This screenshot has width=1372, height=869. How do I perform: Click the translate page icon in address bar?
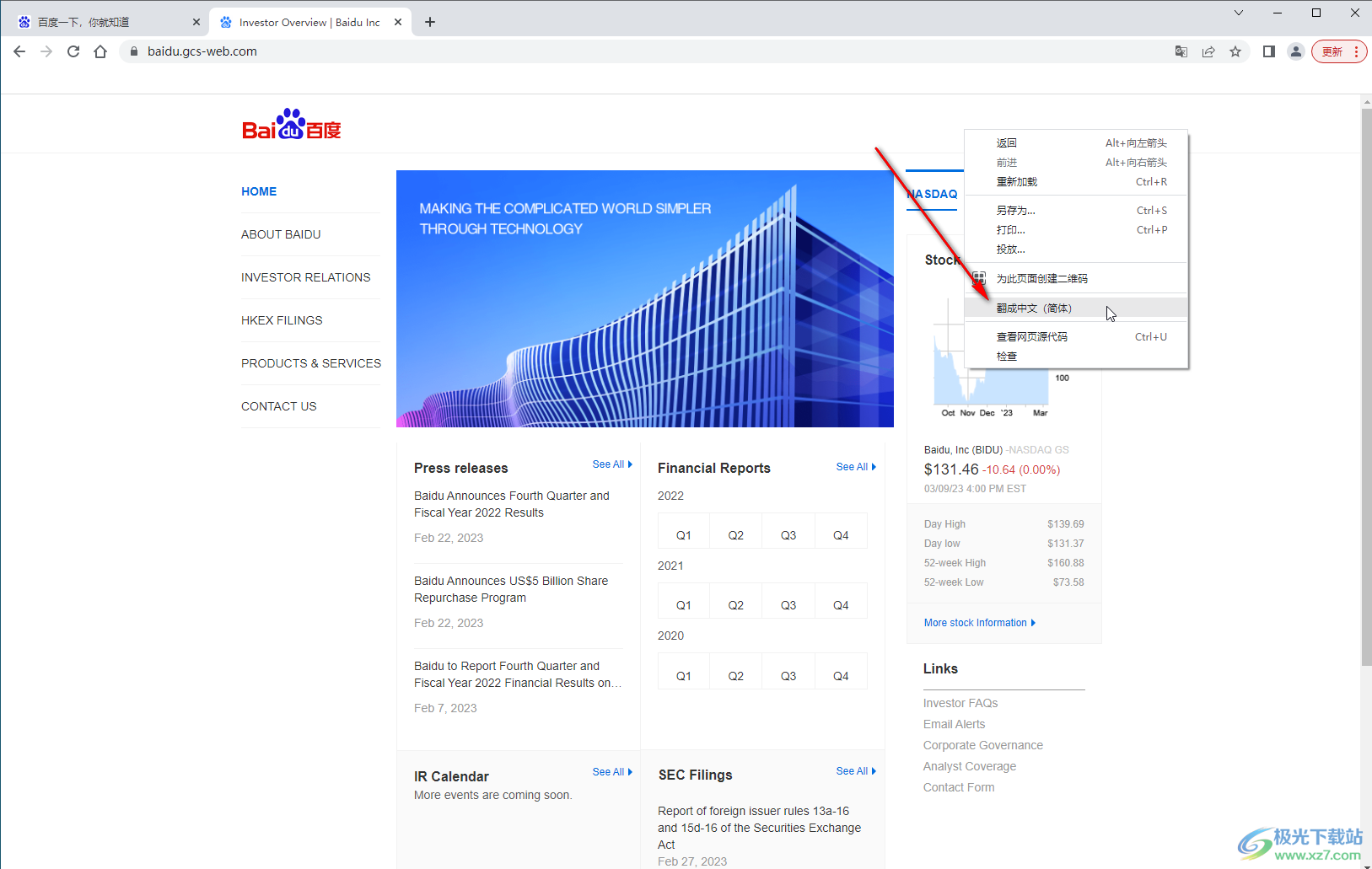1181,51
